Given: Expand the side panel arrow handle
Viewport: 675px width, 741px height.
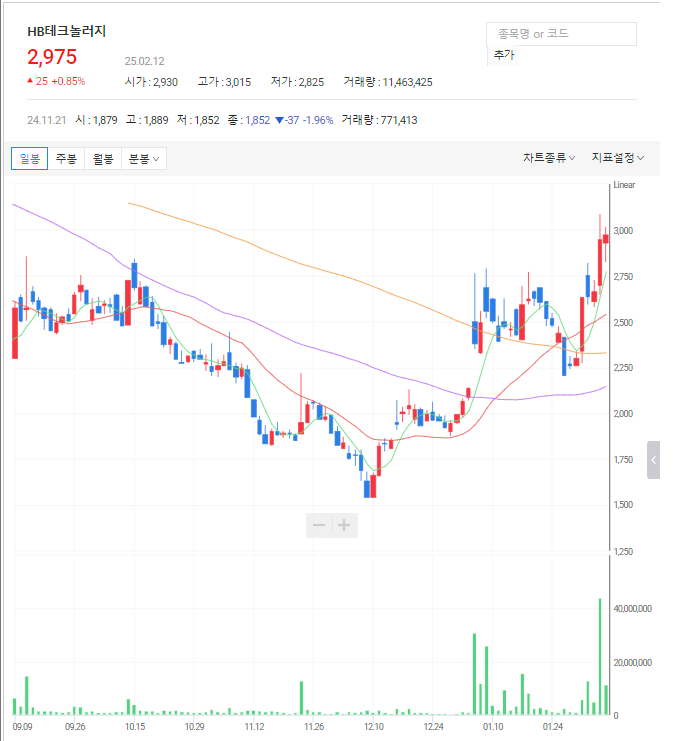Looking at the screenshot, I should click(x=653, y=460).
